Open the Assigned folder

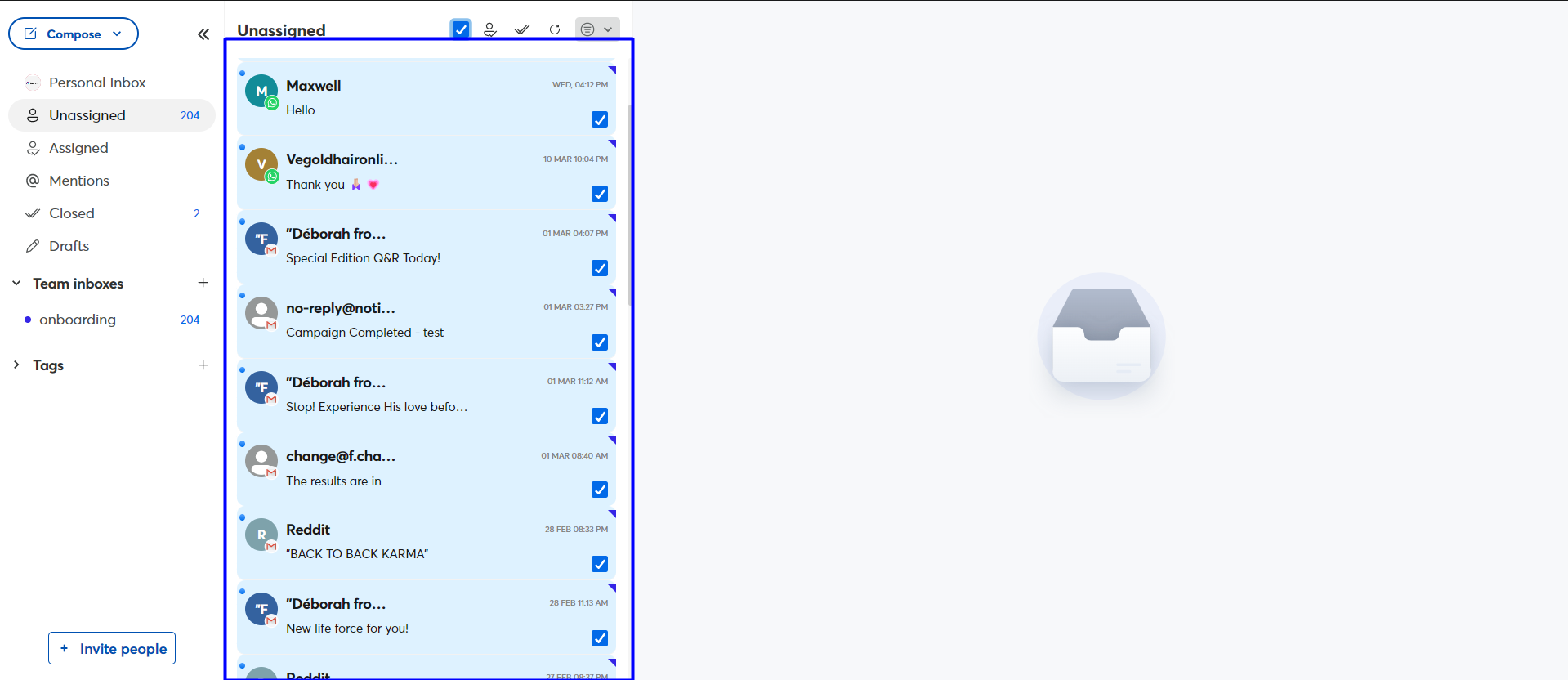(x=78, y=148)
